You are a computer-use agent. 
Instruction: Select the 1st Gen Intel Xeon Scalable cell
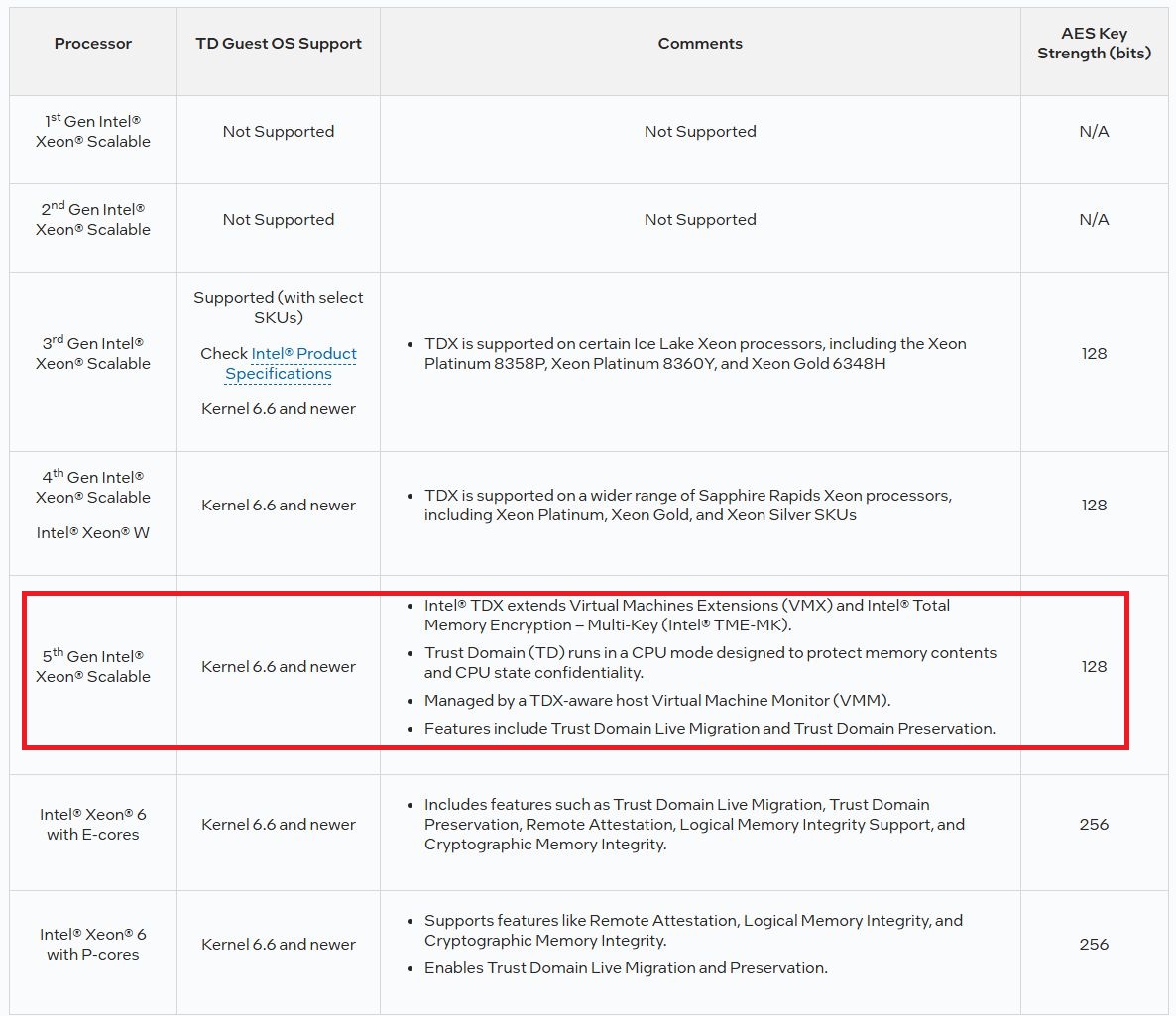tap(93, 131)
